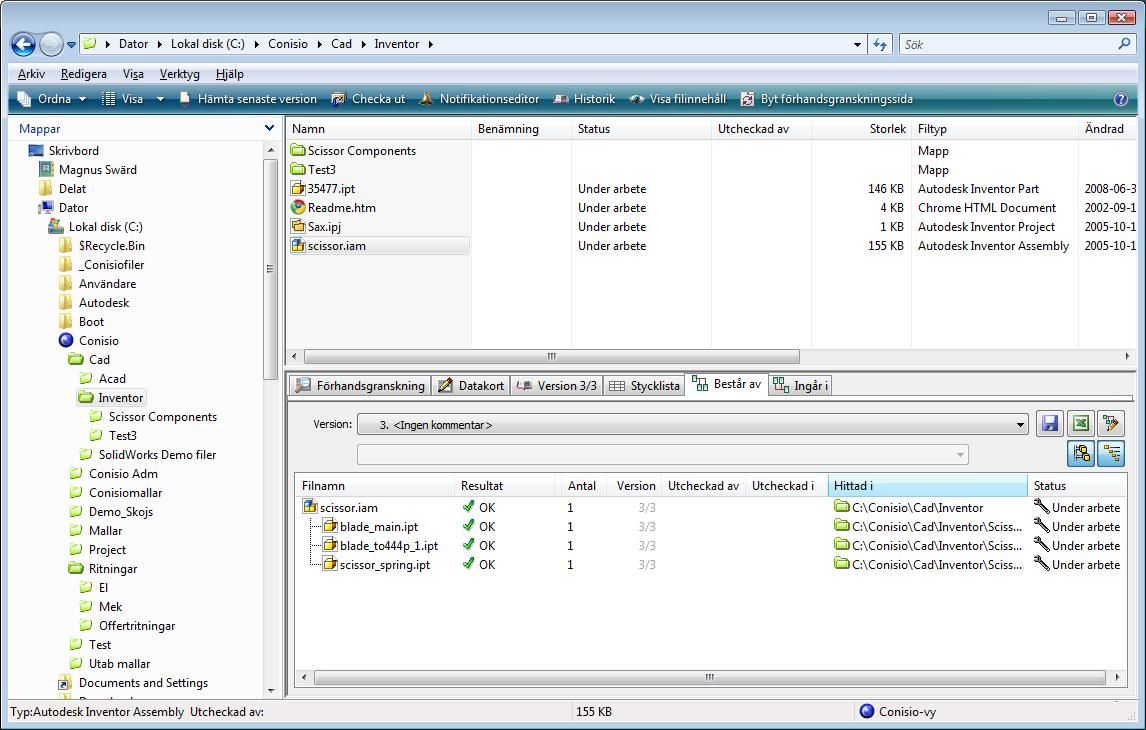
Task: Open the Redigera menu
Action: point(84,74)
